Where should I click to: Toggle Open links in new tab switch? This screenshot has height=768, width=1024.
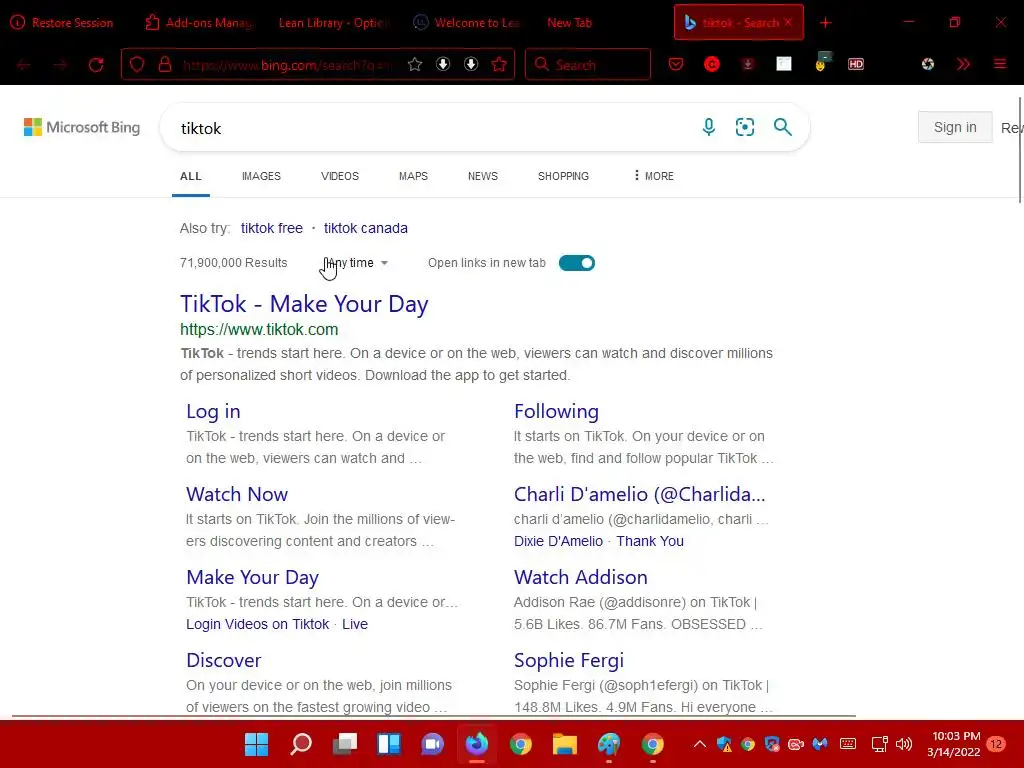577,263
